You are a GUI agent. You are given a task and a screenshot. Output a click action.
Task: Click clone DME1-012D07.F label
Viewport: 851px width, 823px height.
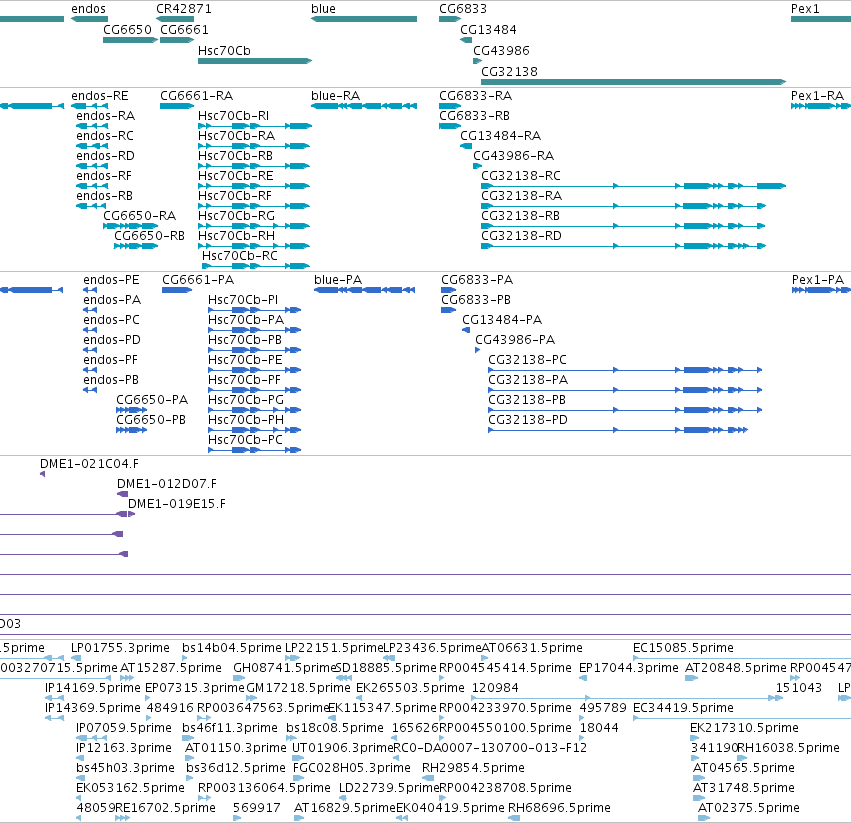167,484
